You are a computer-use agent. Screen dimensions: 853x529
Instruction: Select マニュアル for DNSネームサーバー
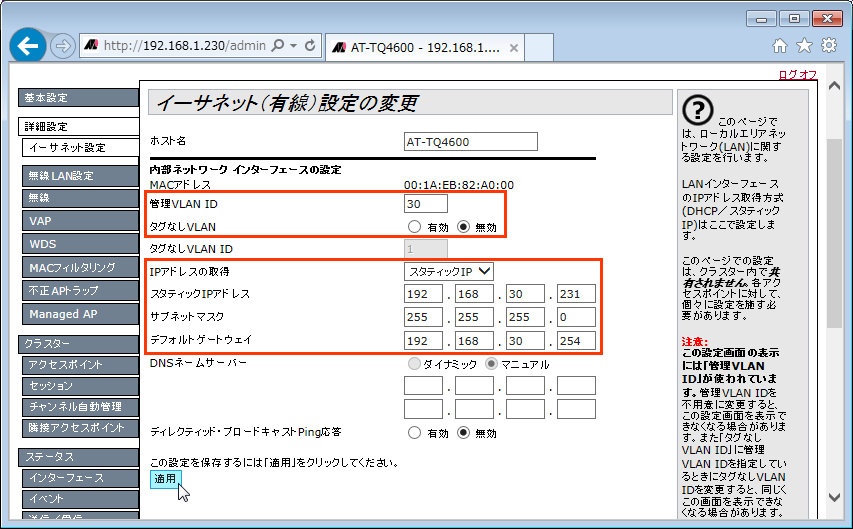click(x=491, y=364)
